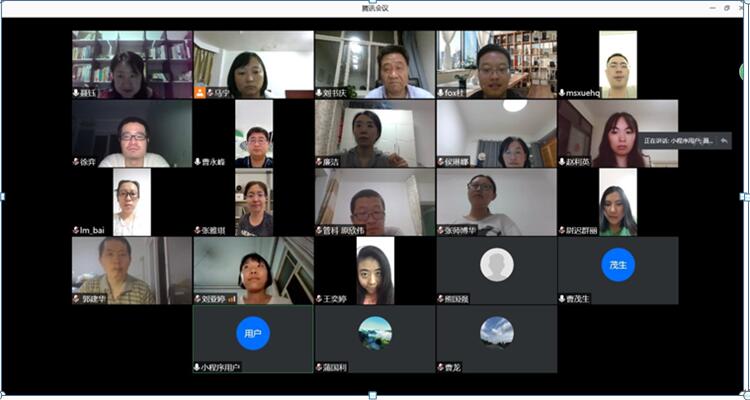This screenshot has height=400, width=750.
Task: Click 蒲国科's landscape profile picture
Action: 375,332
